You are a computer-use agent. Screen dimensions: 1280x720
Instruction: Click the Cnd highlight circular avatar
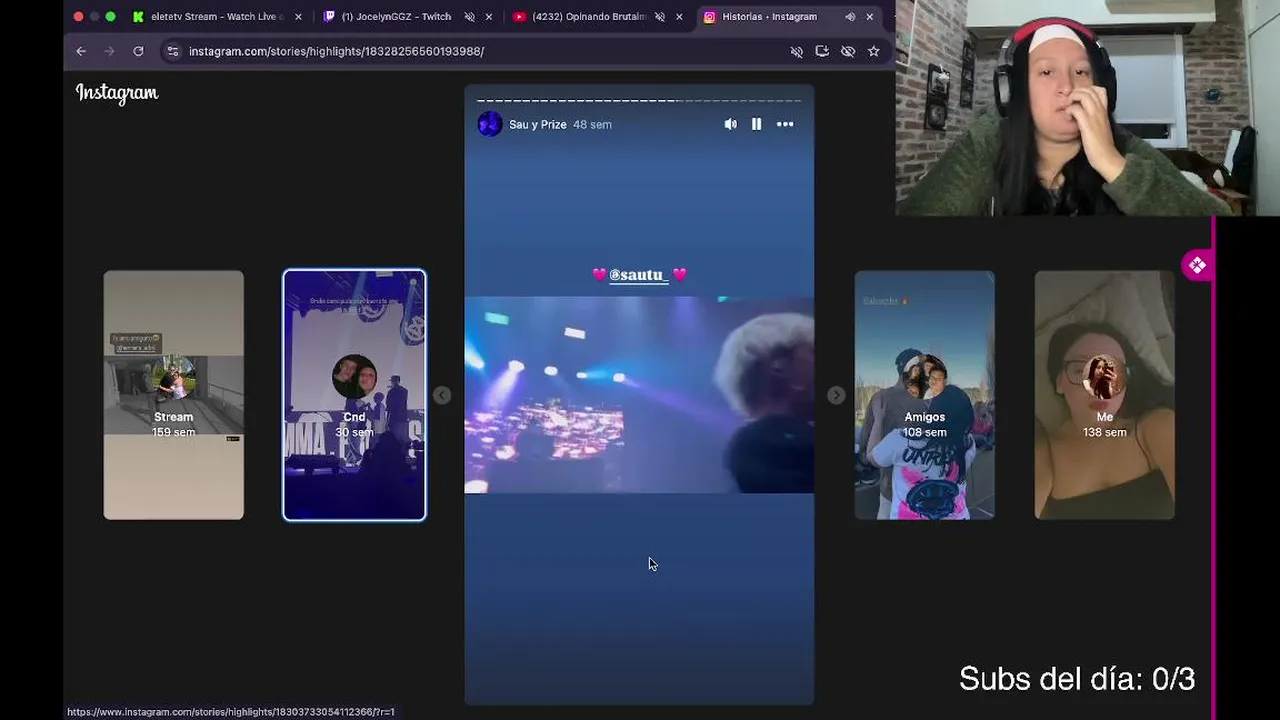(354, 377)
